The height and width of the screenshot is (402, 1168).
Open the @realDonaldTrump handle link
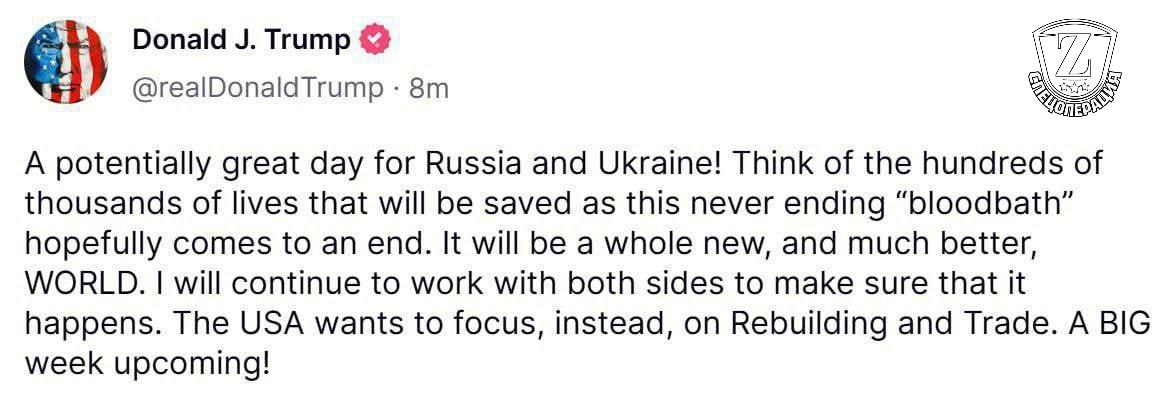pyautogui.click(x=258, y=88)
